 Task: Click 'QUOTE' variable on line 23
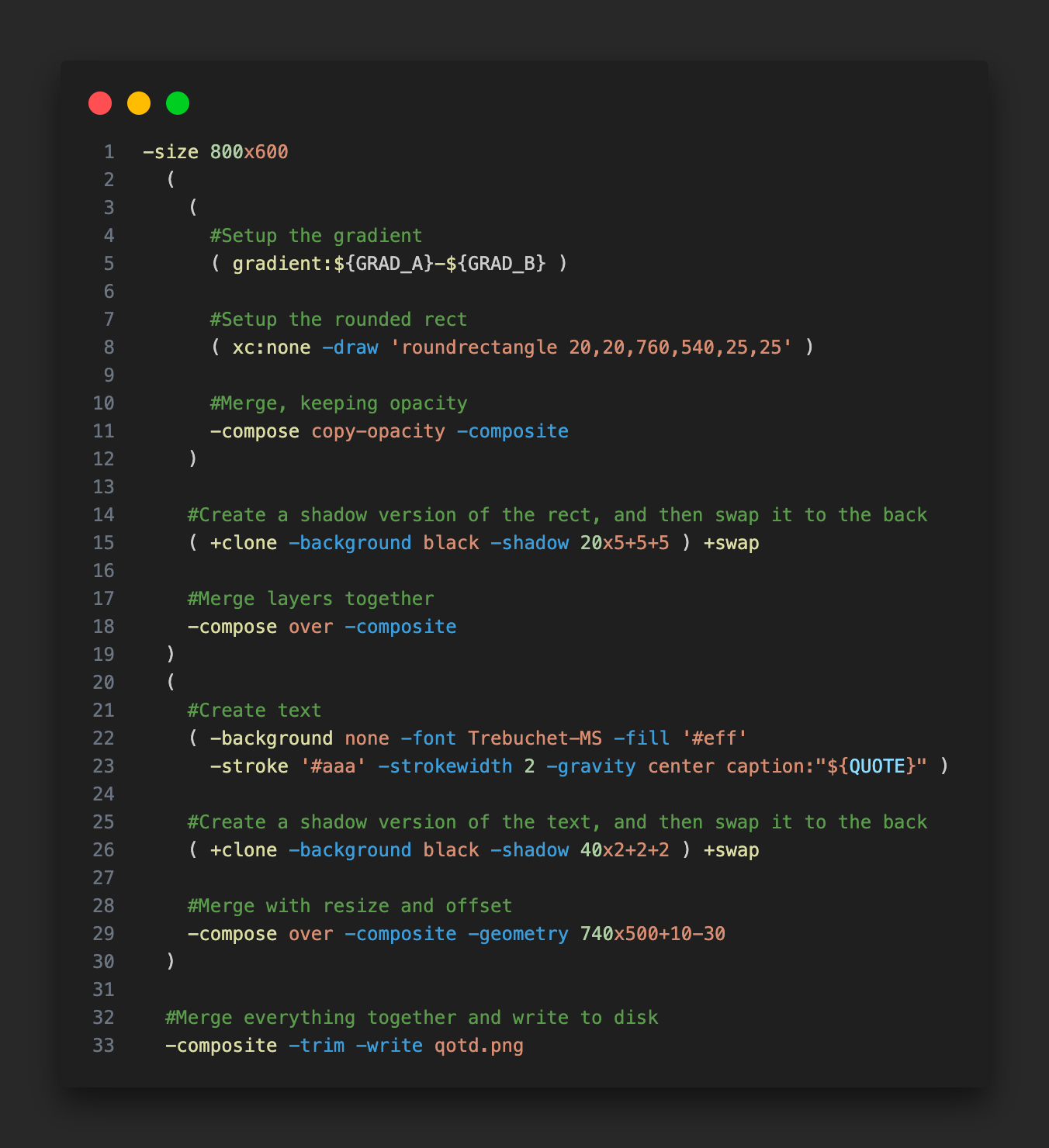(877, 766)
